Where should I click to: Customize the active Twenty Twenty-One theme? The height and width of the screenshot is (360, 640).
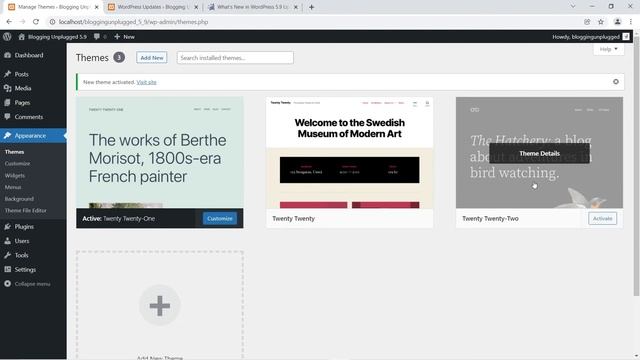pos(220,218)
